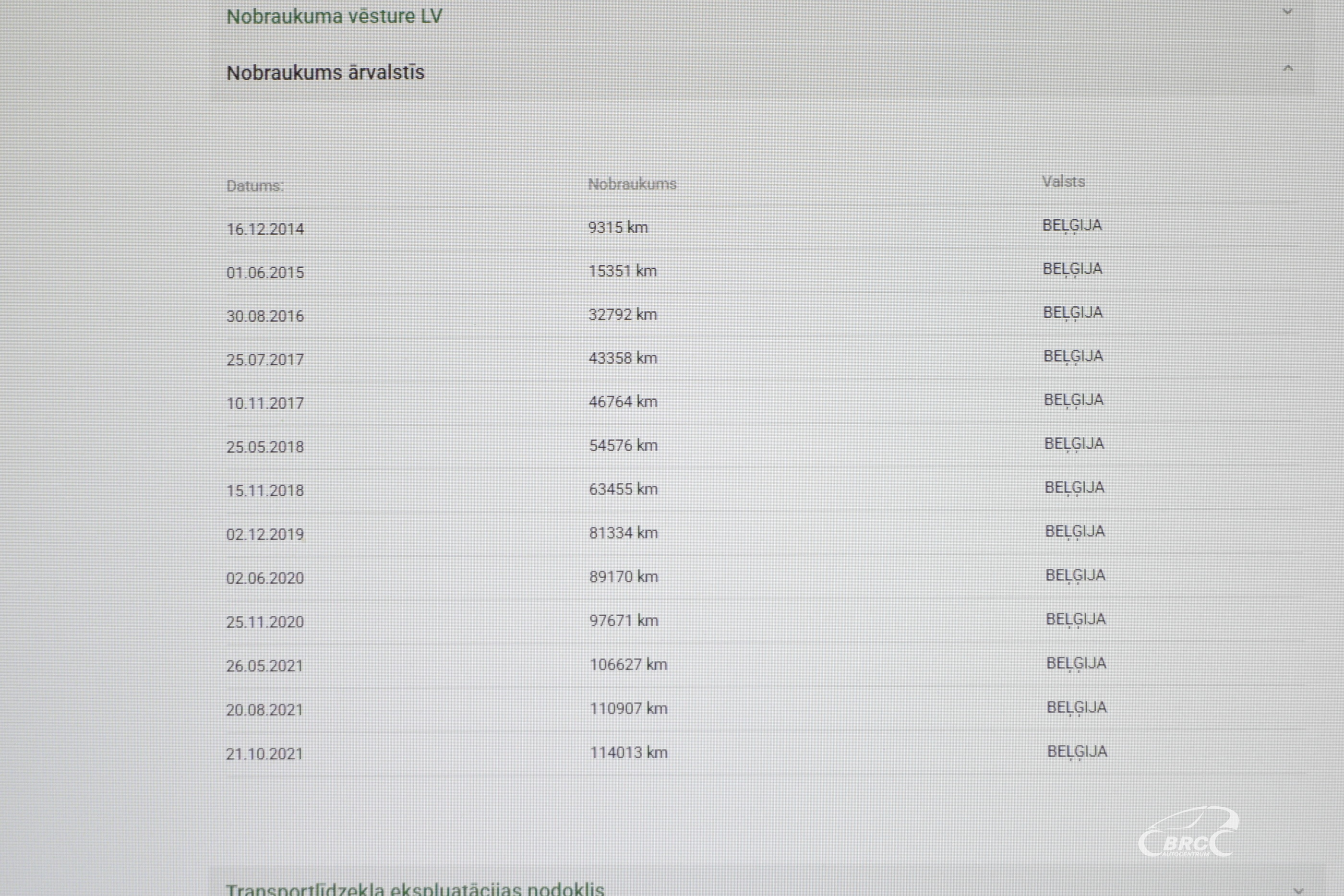Click mileage value 54576 km

click(624, 445)
